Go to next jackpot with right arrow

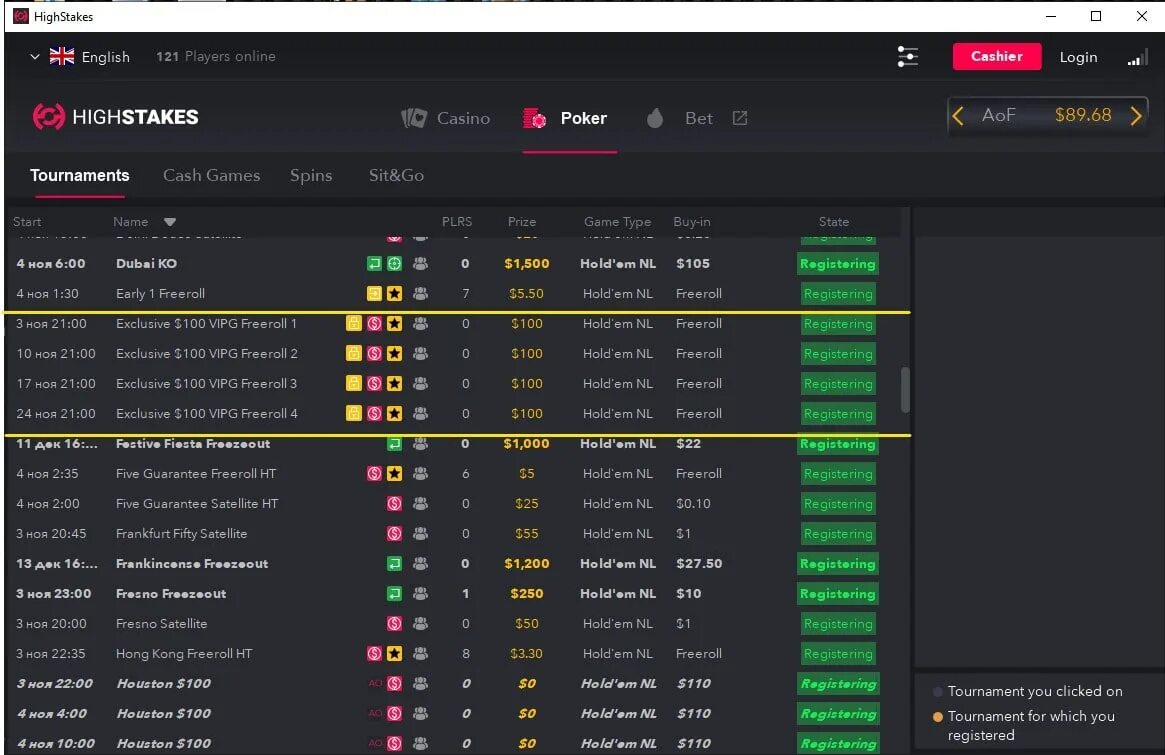pos(1136,115)
